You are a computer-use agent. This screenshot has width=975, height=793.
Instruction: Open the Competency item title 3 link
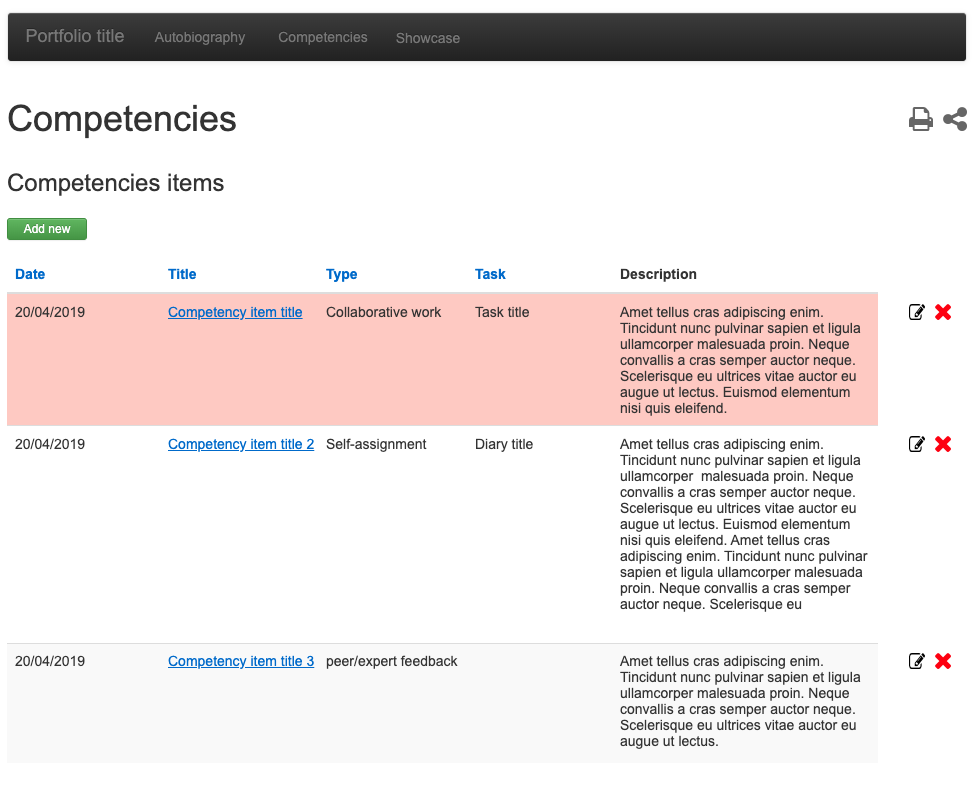click(x=241, y=662)
